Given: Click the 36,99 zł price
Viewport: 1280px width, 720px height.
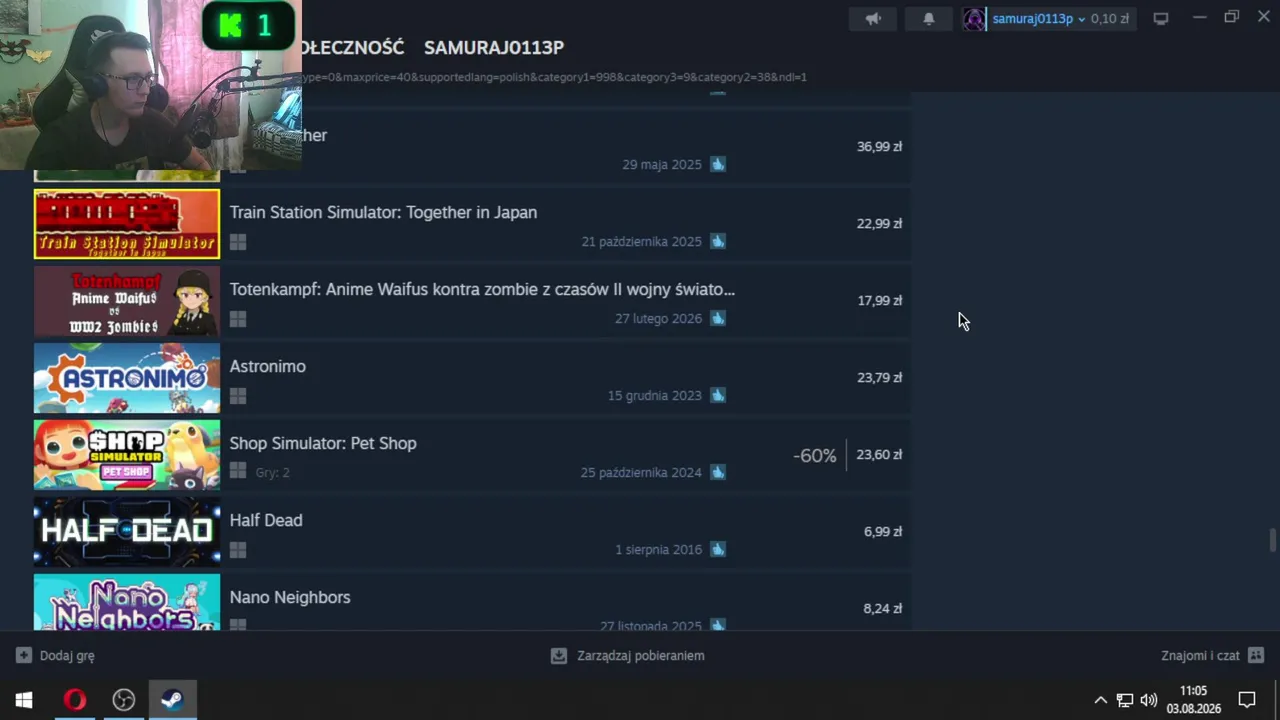Looking at the screenshot, I should point(879,146).
